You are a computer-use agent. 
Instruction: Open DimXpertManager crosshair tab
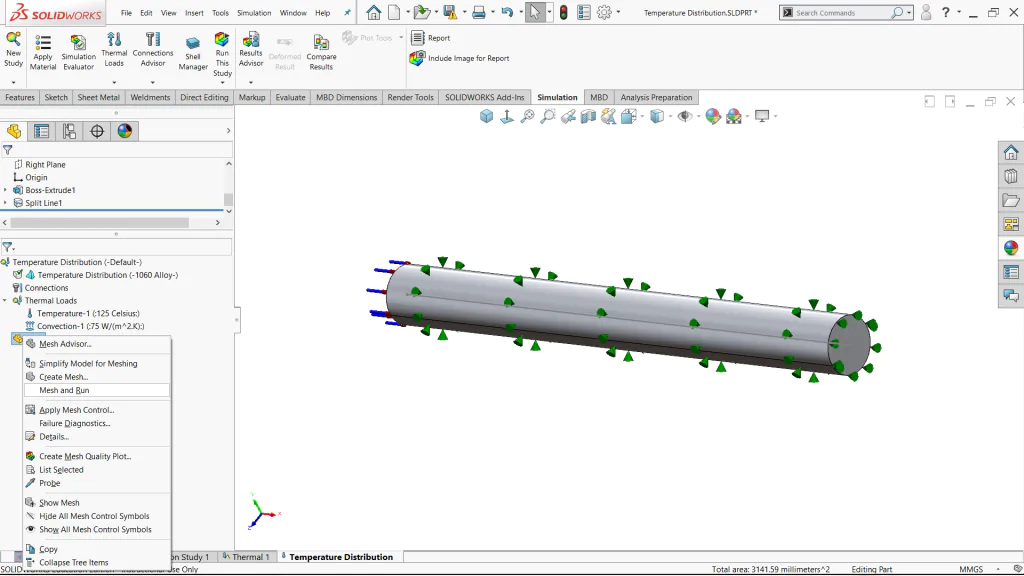(97, 131)
